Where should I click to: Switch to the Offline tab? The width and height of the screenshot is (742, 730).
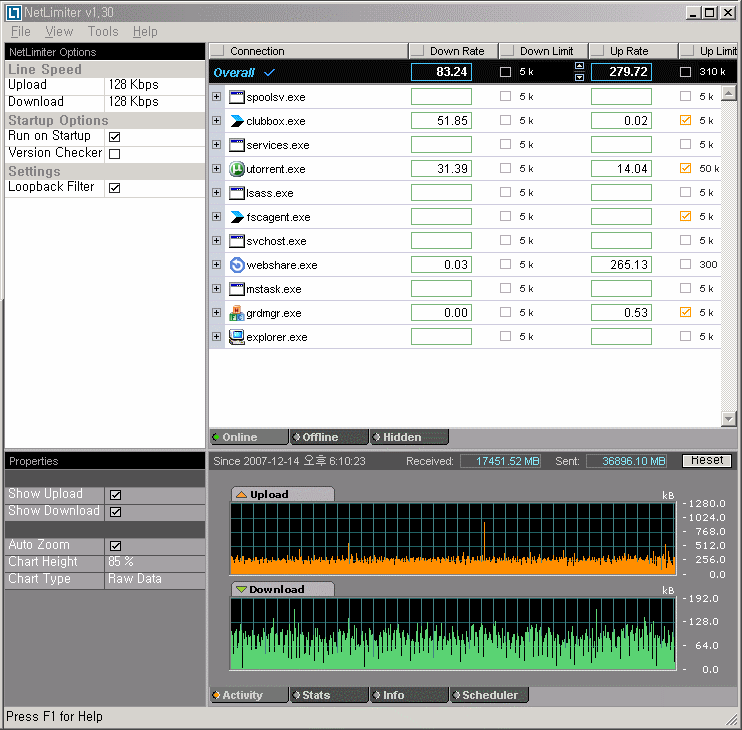[329, 437]
